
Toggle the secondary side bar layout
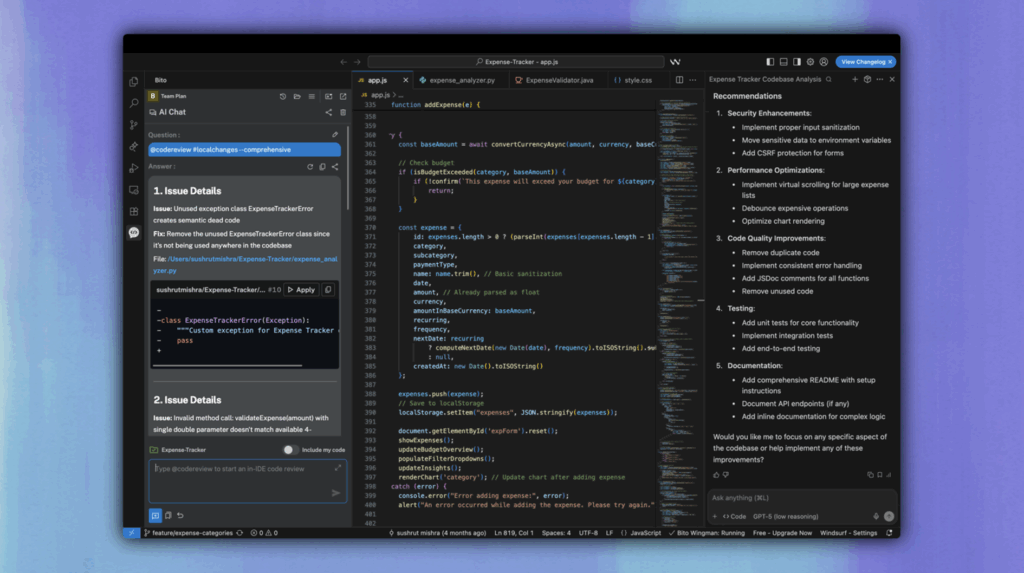797,62
